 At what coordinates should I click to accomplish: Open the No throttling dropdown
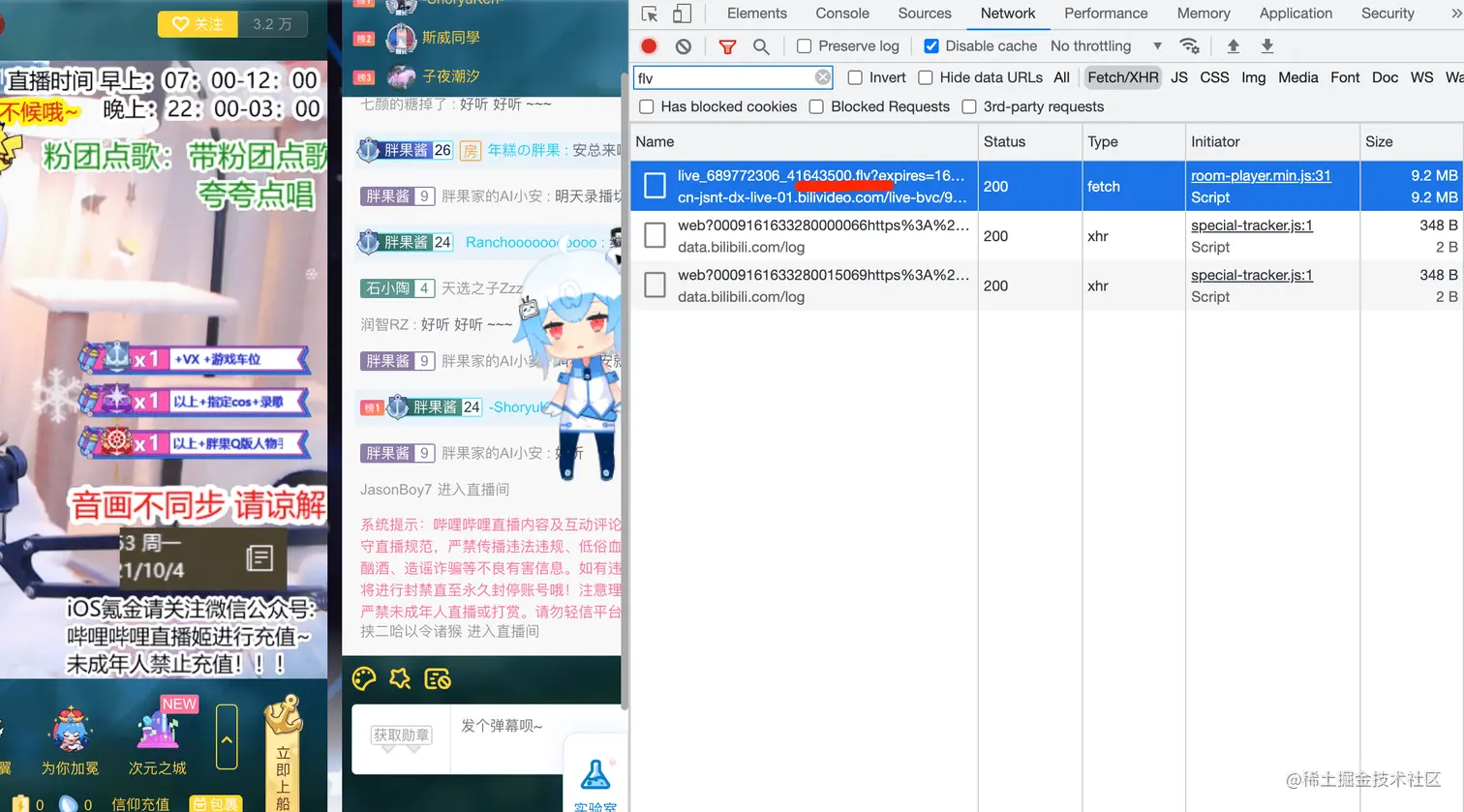coord(1106,46)
